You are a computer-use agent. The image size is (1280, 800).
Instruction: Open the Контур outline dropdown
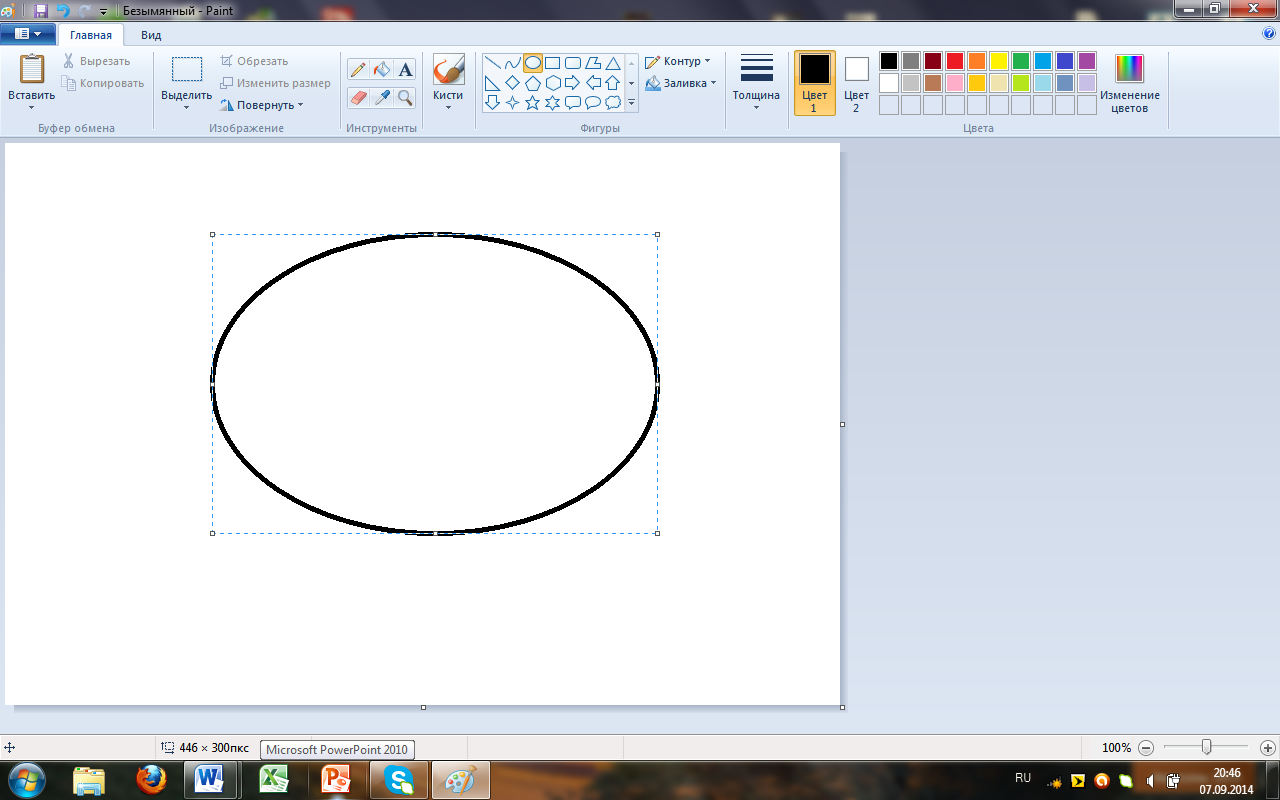tap(678, 61)
